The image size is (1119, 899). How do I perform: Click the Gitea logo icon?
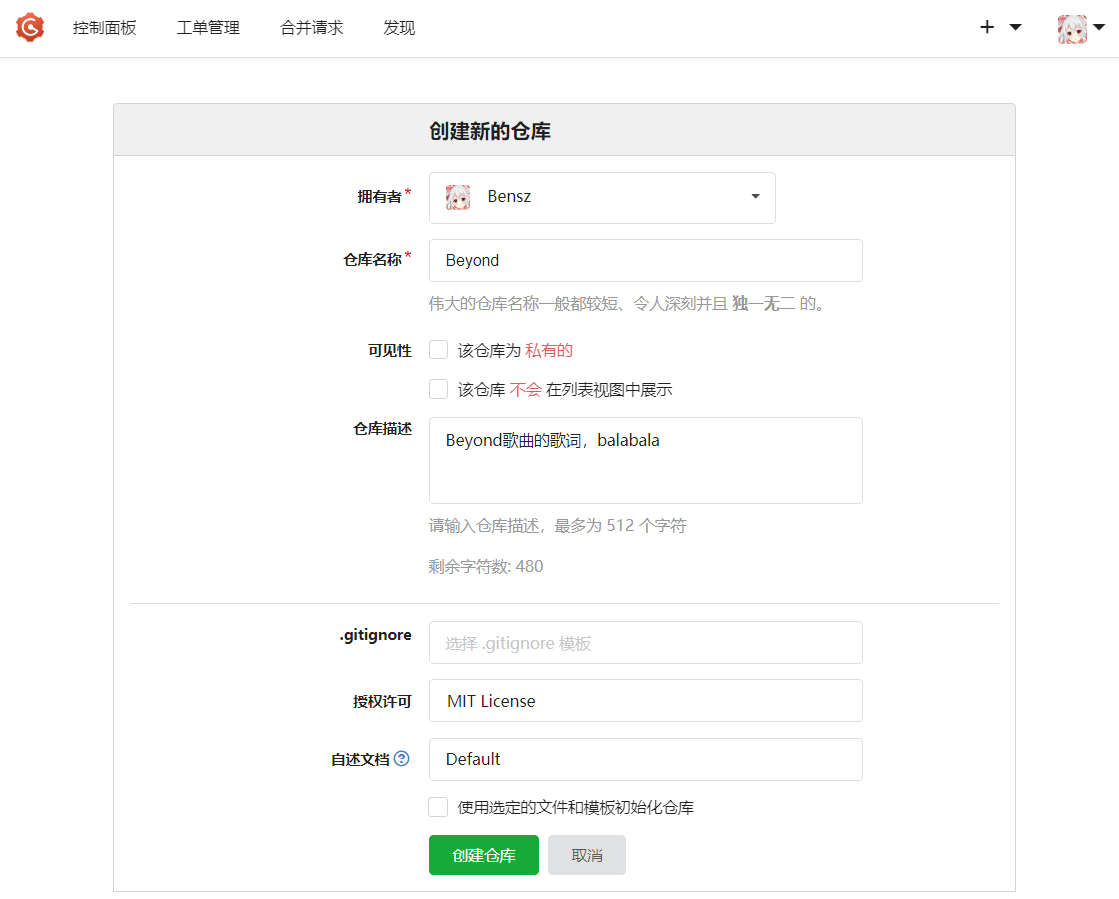(x=29, y=28)
